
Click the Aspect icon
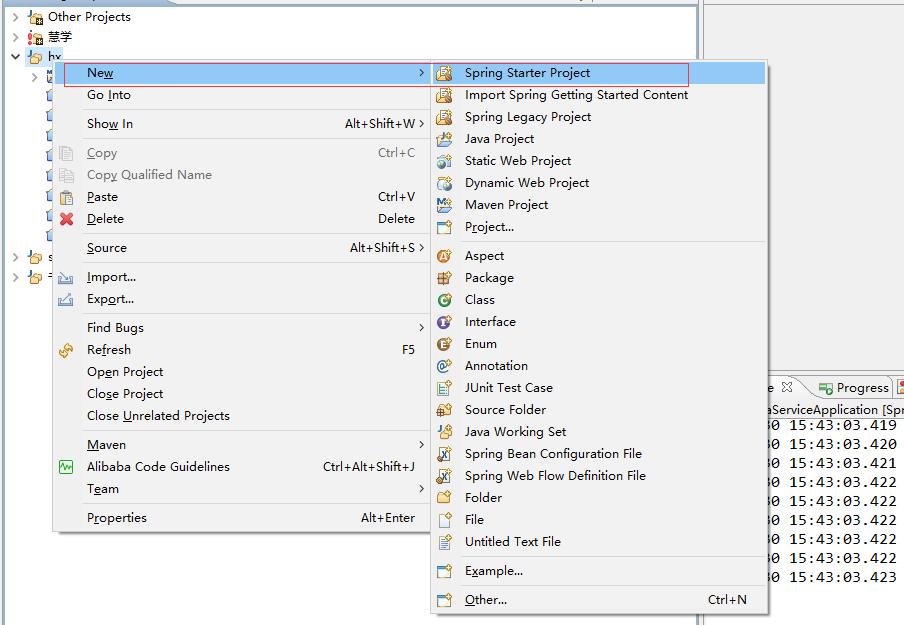click(445, 256)
